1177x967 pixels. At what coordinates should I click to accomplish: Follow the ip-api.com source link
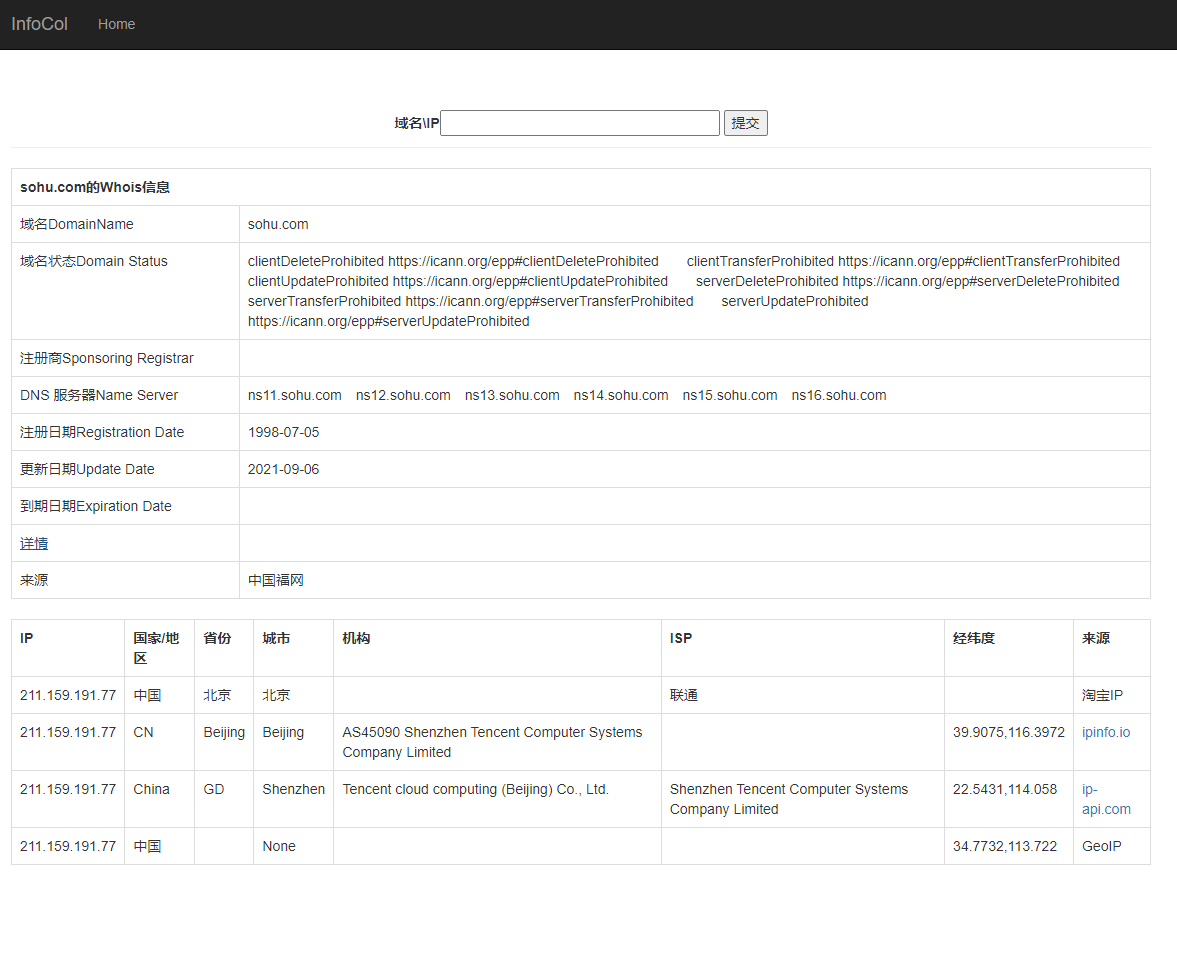pyautogui.click(x=1106, y=799)
